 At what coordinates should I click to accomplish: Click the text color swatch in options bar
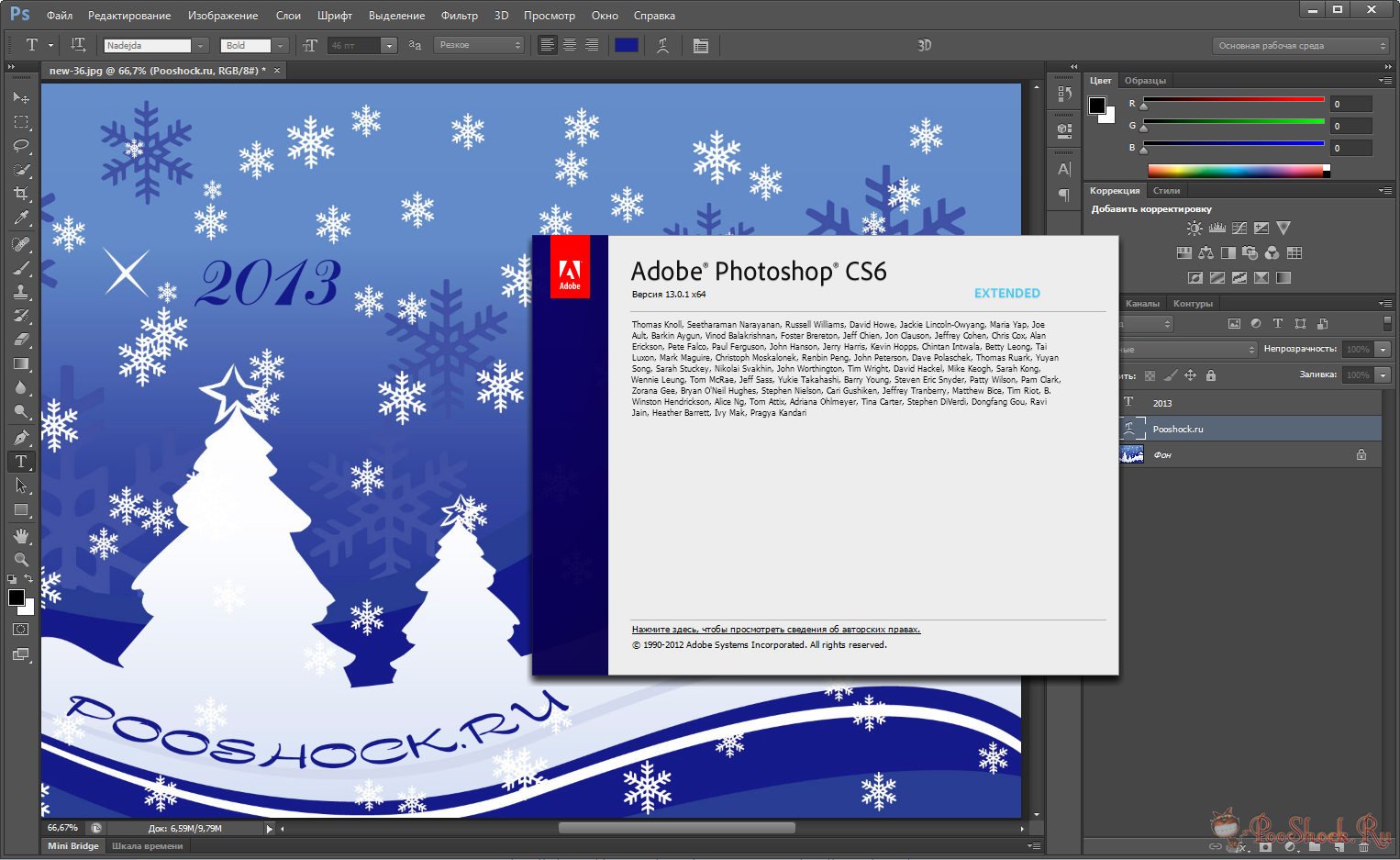tap(627, 45)
